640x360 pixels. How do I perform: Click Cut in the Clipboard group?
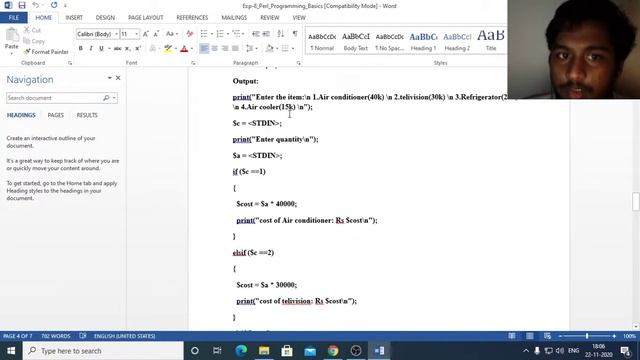[x=32, y=30]
